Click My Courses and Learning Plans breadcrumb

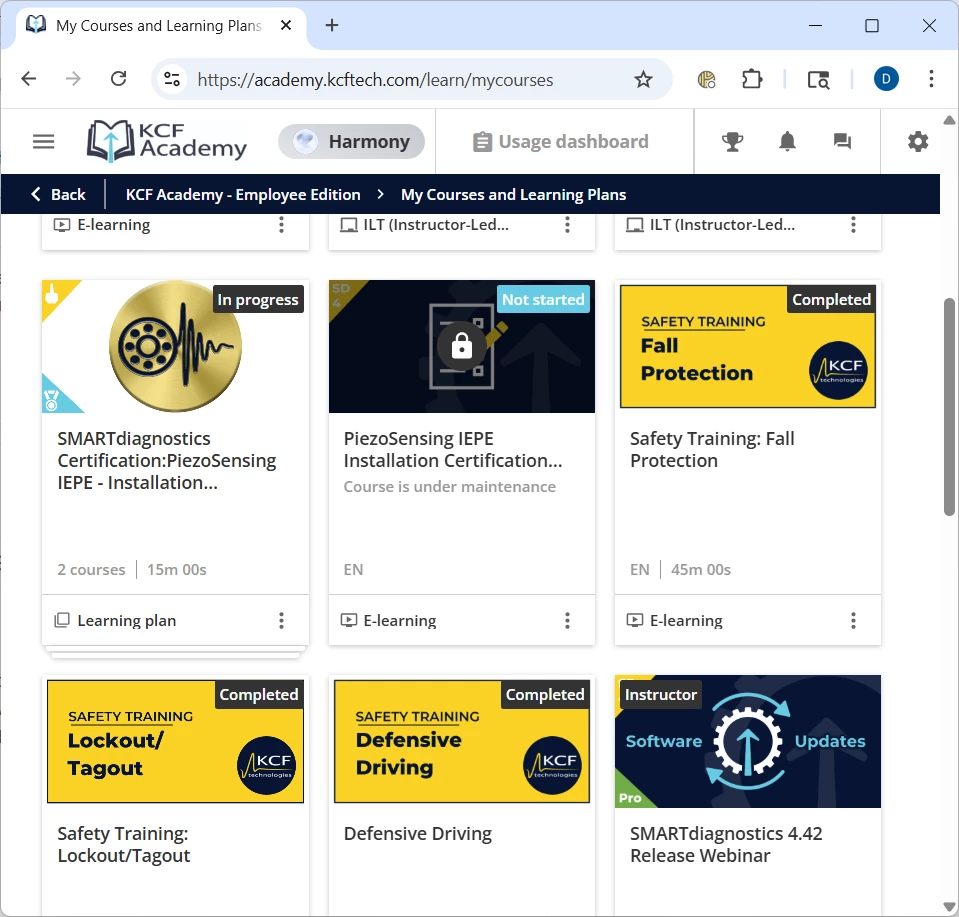coord(513,195)
